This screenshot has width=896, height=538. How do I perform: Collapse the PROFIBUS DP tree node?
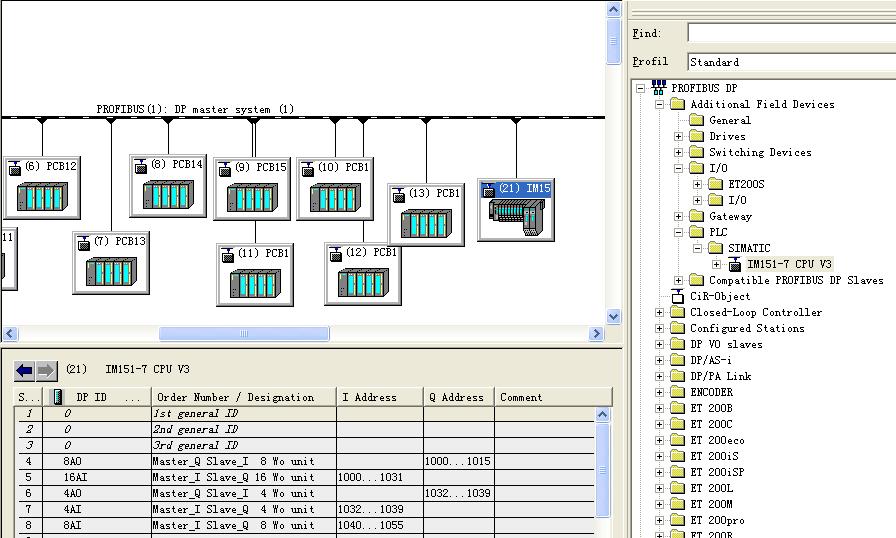coord(640,88)
